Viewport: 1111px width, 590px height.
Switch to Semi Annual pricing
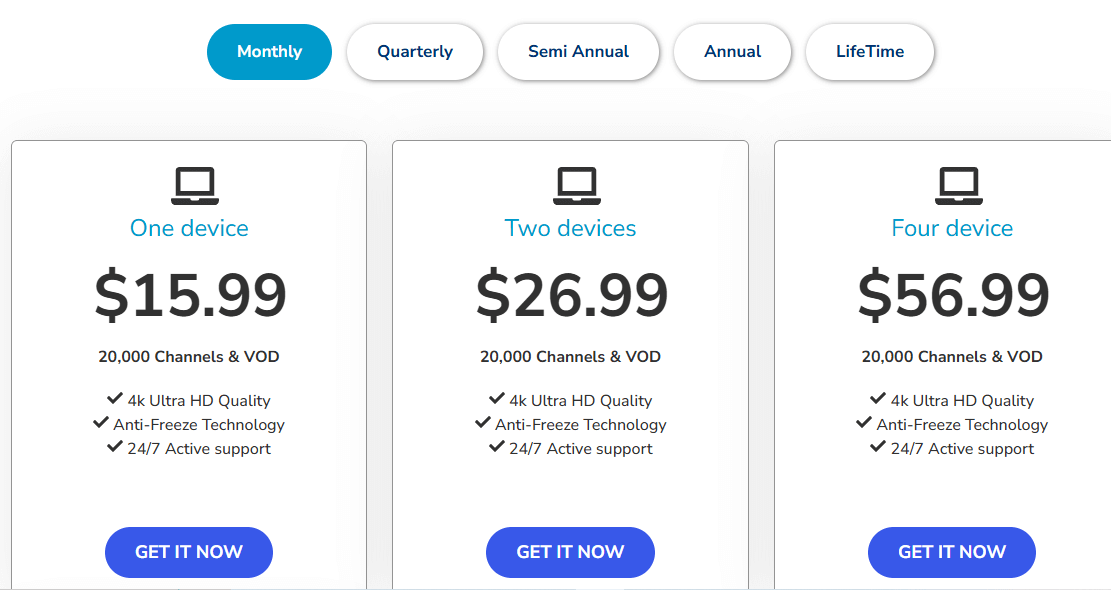[x=578, y=51]
